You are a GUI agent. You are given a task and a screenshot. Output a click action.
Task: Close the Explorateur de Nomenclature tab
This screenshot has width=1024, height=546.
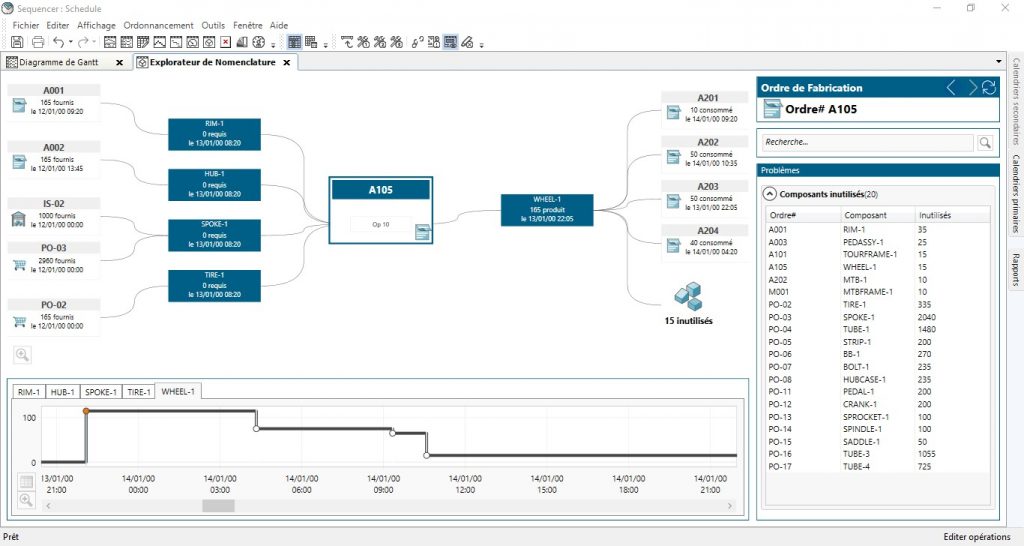click(x=286, y=63)
